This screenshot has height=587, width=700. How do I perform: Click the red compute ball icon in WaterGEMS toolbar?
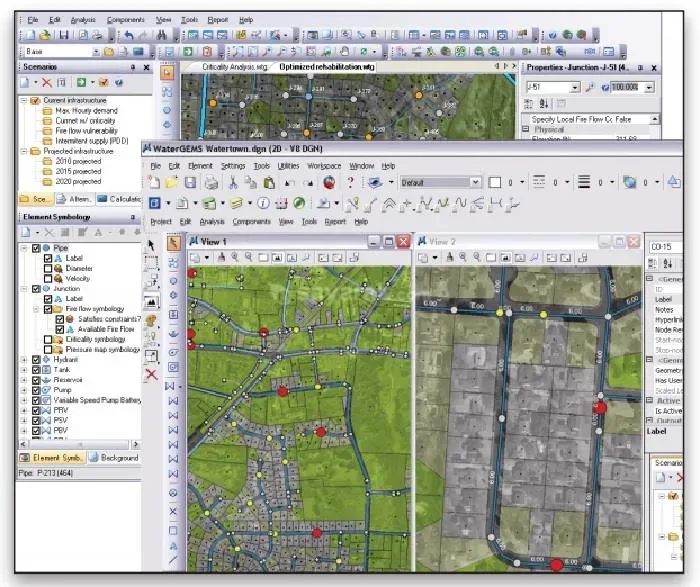click(329, 182)
